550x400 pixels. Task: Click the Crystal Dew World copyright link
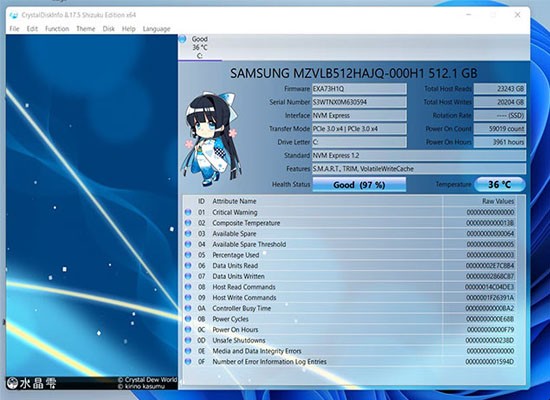coord(147,380)
